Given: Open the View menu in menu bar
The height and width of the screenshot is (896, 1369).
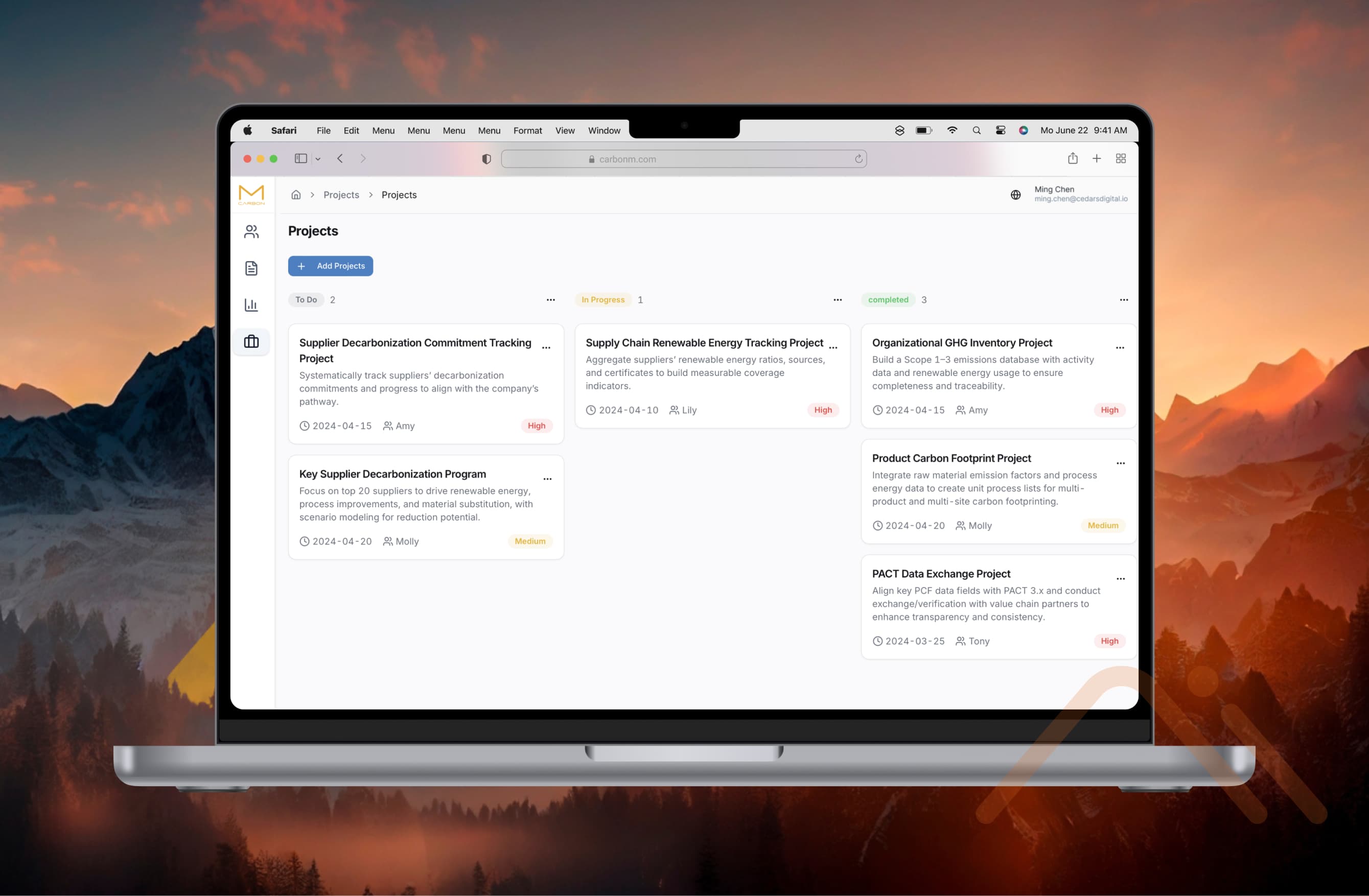Looking at the screenshot, I should pyautogui.click(x=564, y=131).
